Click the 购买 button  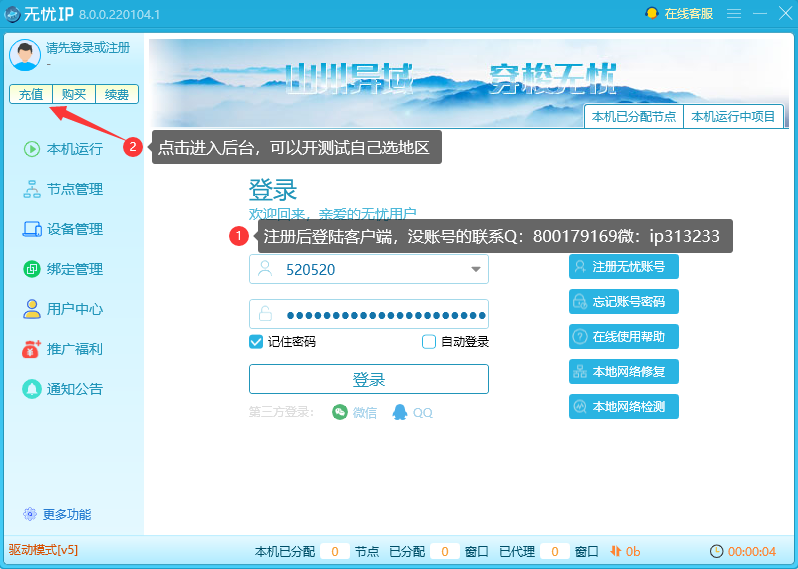[74, 94]
